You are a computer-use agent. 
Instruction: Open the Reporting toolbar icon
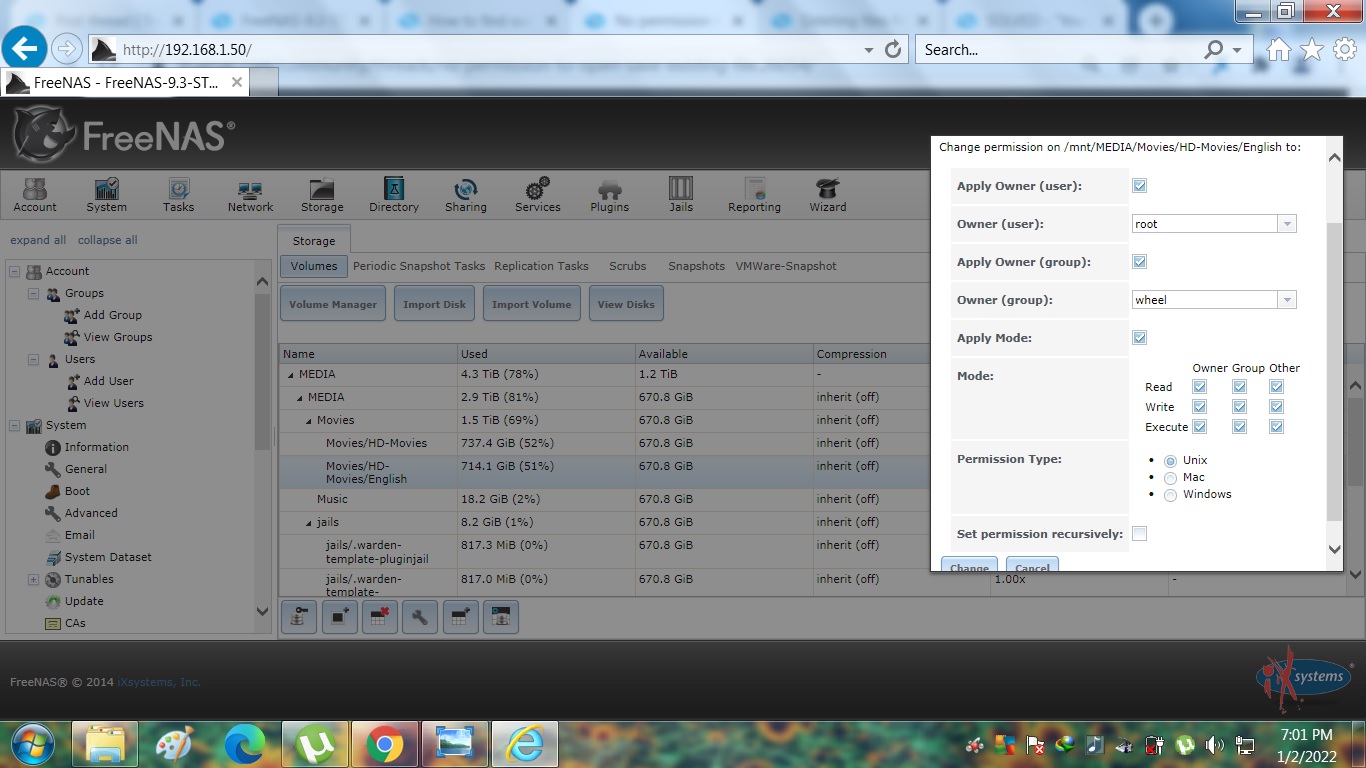pos(754,195)
